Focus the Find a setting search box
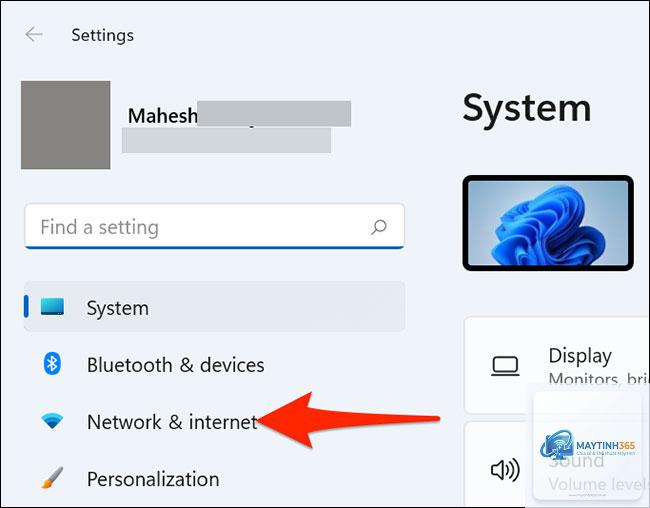 tap(214, 226)
